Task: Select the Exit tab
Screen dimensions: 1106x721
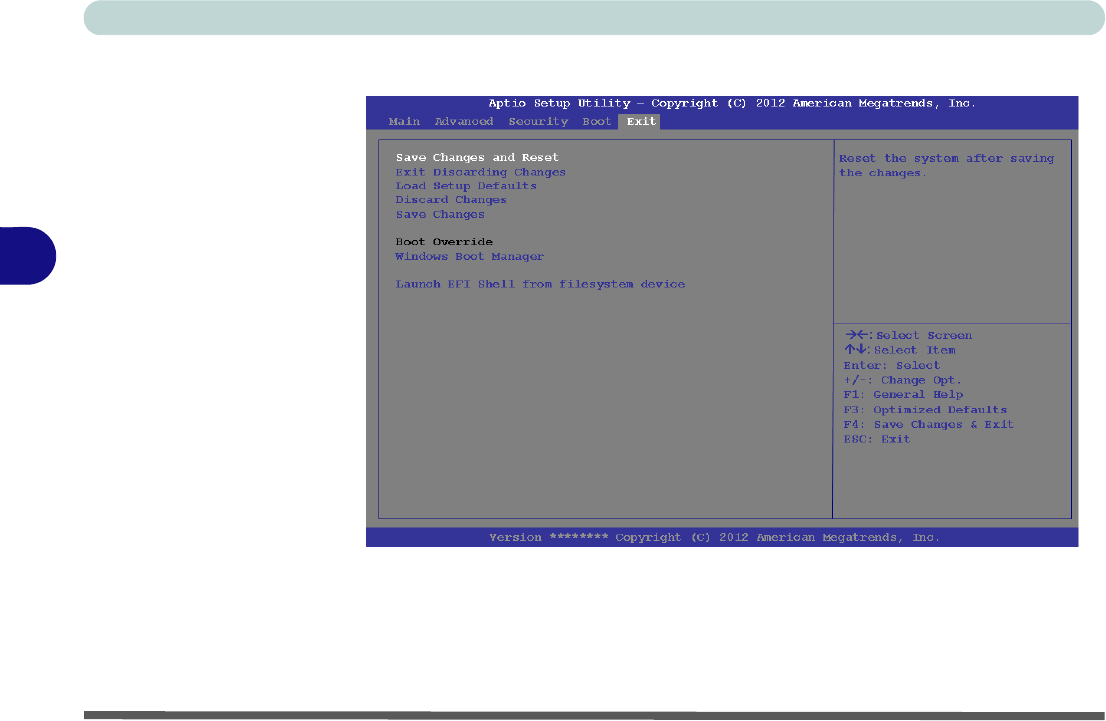Action: point(640,121)
